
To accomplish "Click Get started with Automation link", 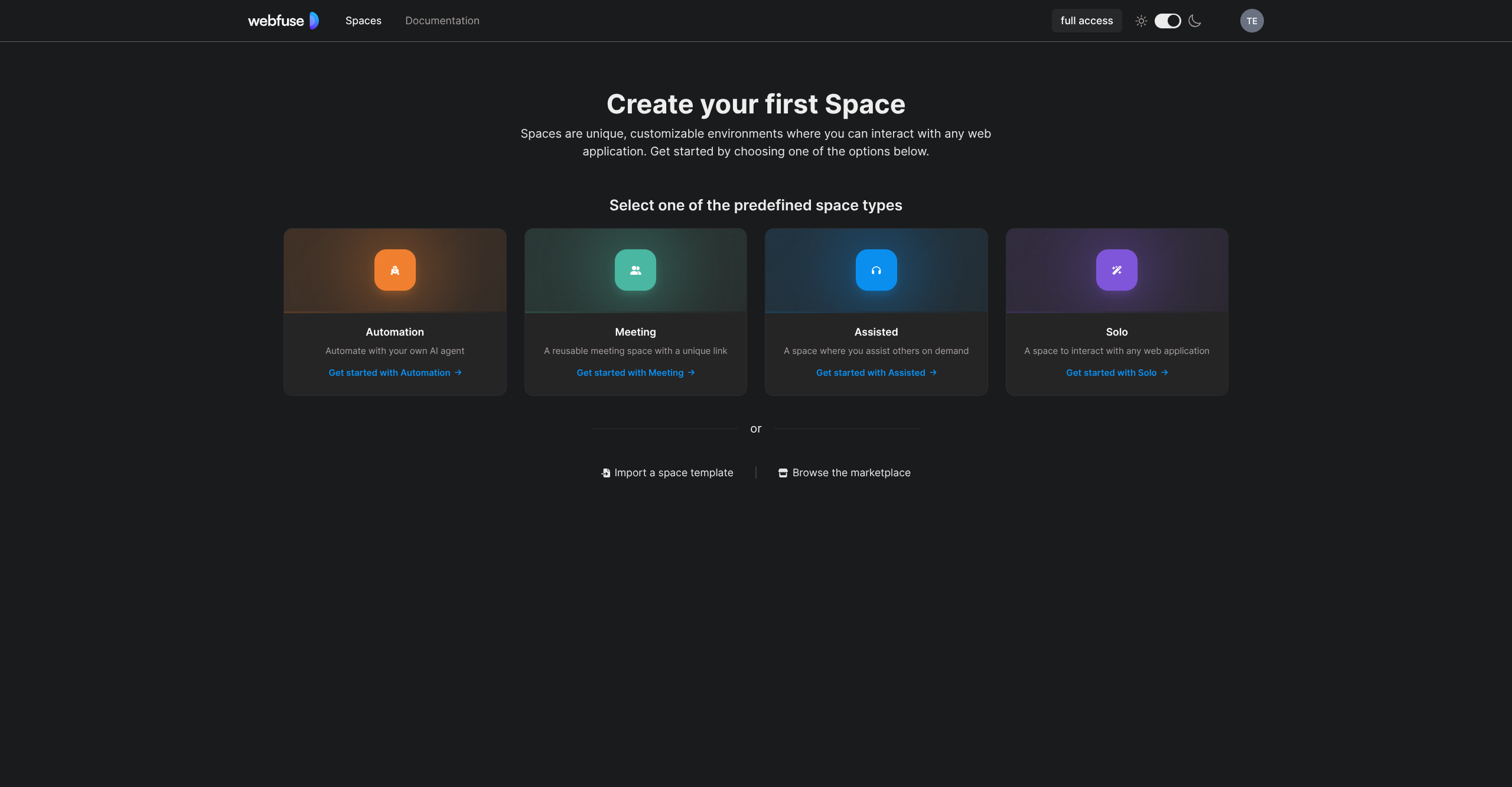I will click(395, 373).
